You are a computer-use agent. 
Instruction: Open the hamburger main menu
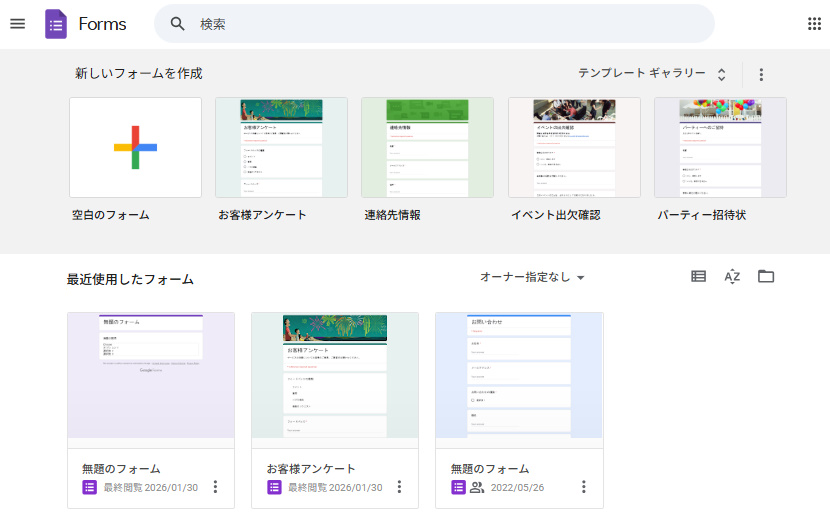(x=17, y=24)
